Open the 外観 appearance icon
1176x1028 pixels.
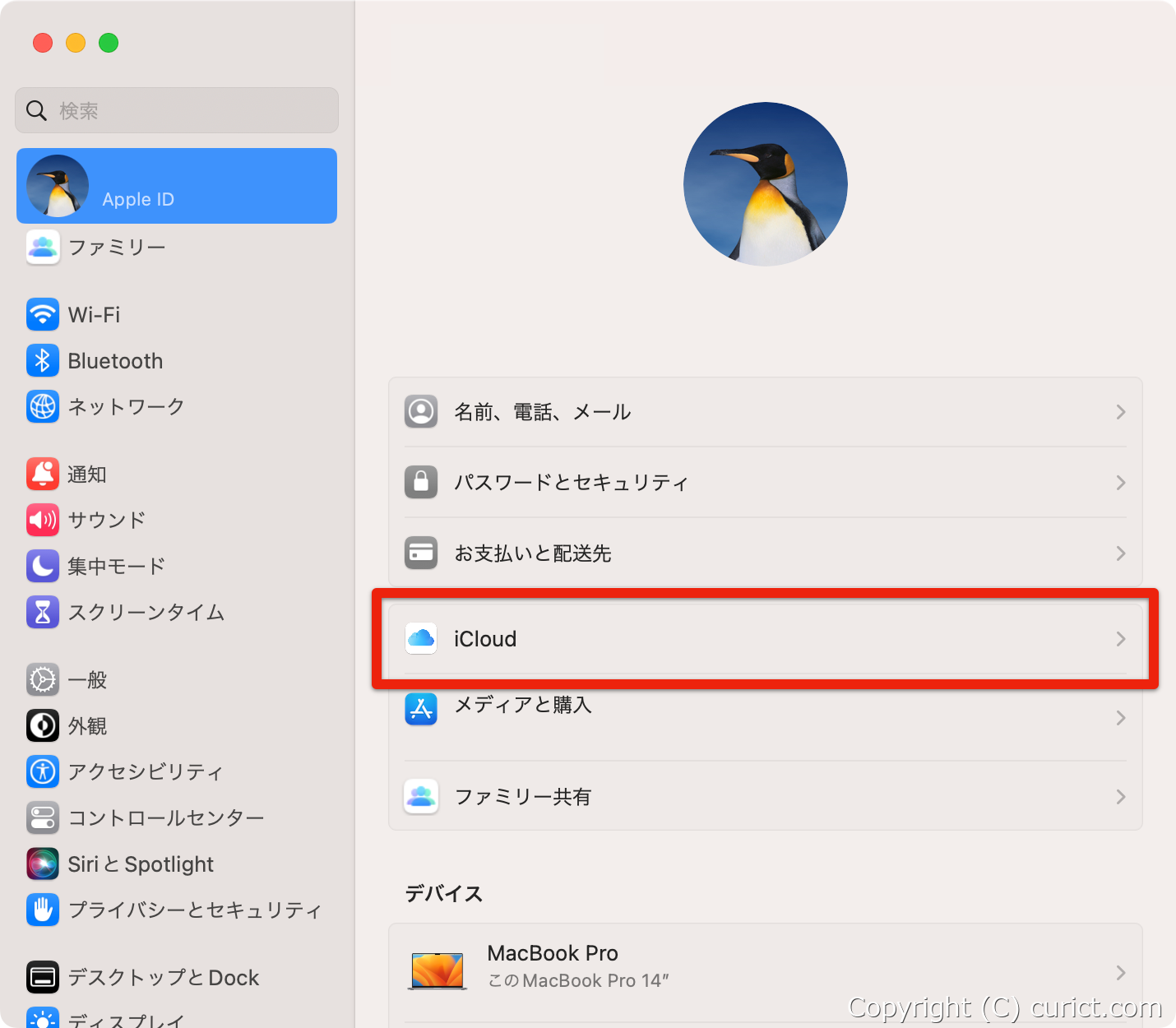(x=43, y=725)
